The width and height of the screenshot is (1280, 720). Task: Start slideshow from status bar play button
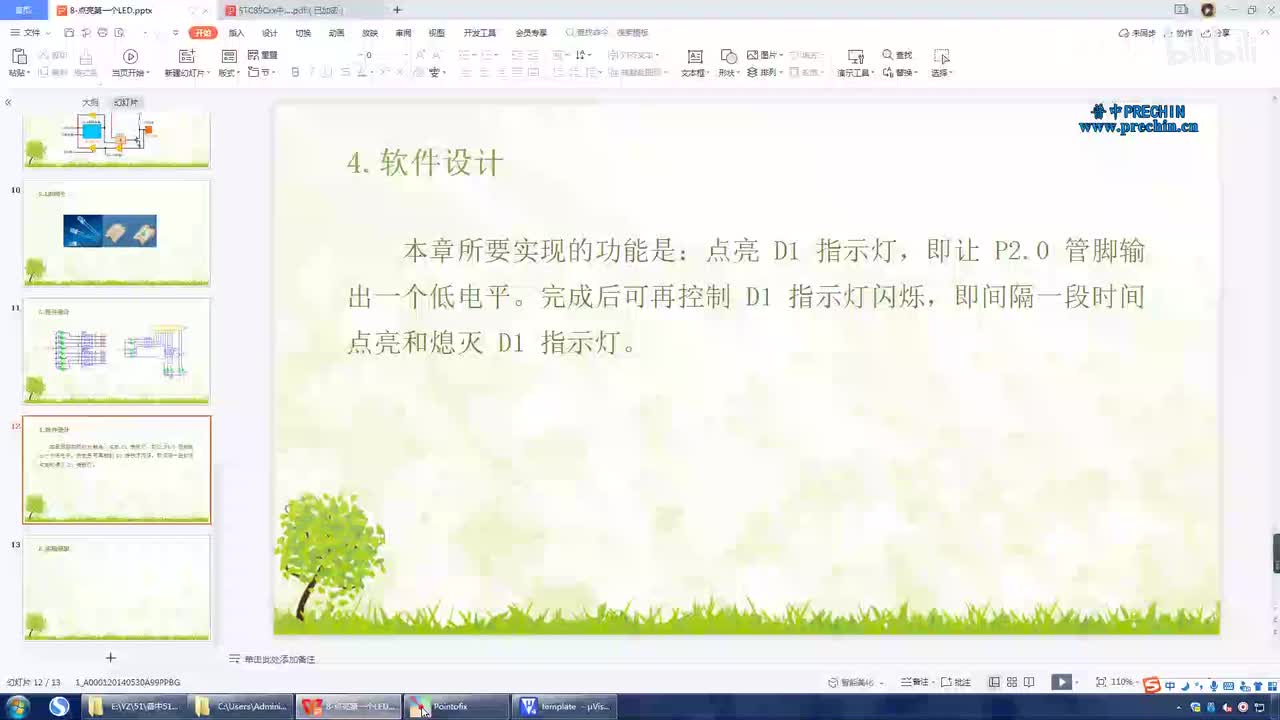(1061, 682)
